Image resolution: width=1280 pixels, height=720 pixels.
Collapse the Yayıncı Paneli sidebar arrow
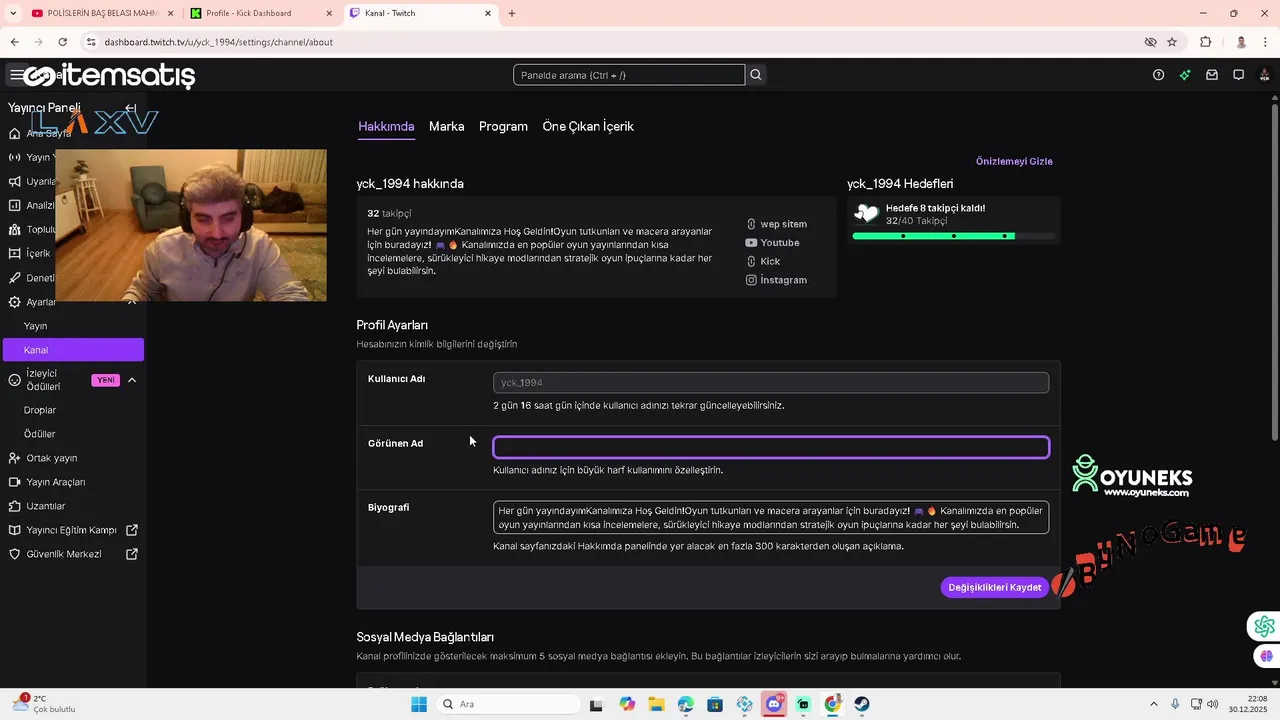pos(131,108)
